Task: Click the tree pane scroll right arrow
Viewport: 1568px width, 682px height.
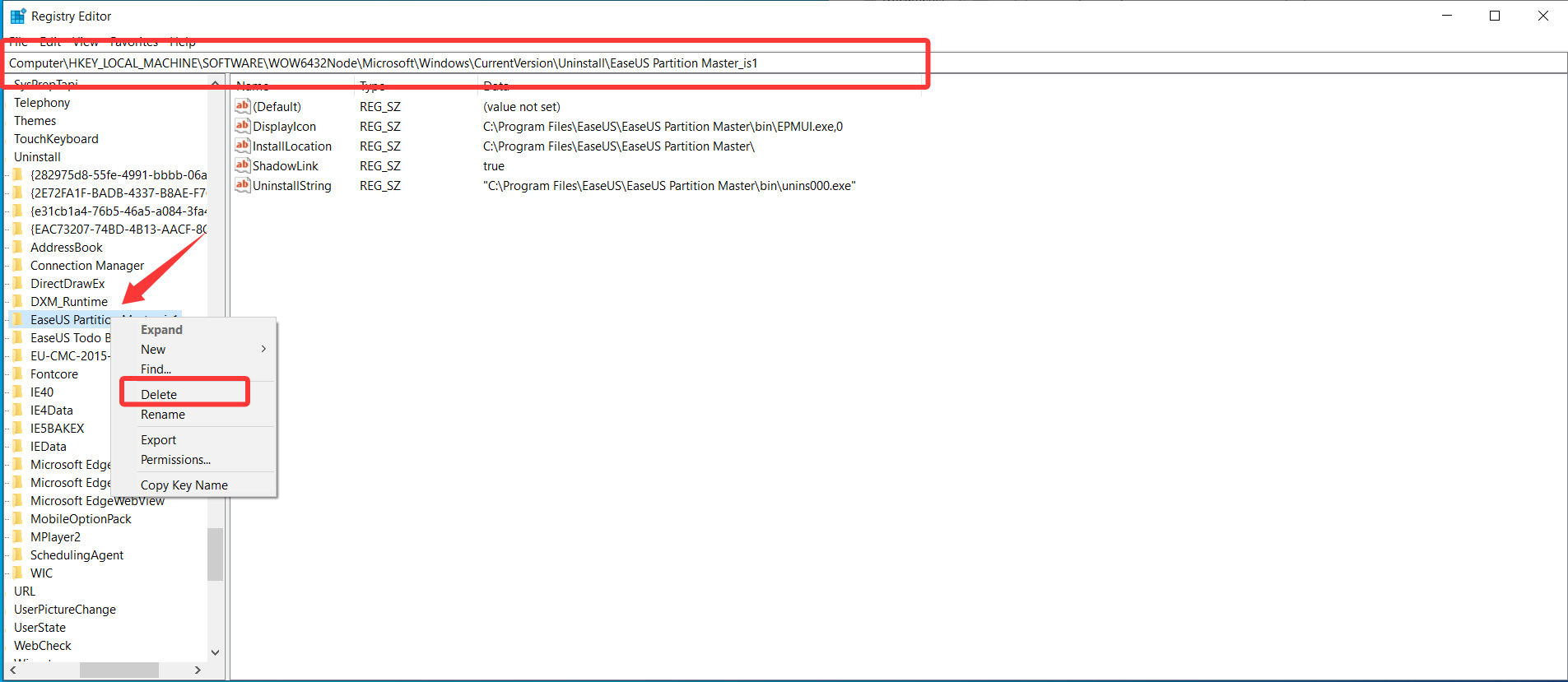Action: click(198, 670)
